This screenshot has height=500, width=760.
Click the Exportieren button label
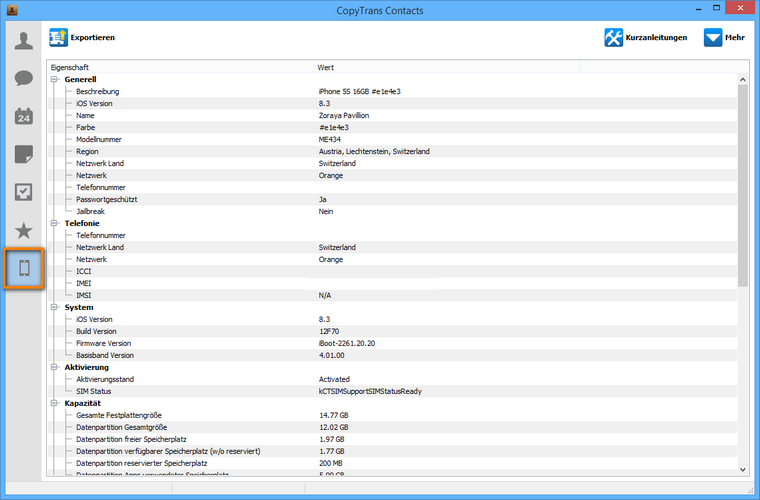tap(93, 37)
